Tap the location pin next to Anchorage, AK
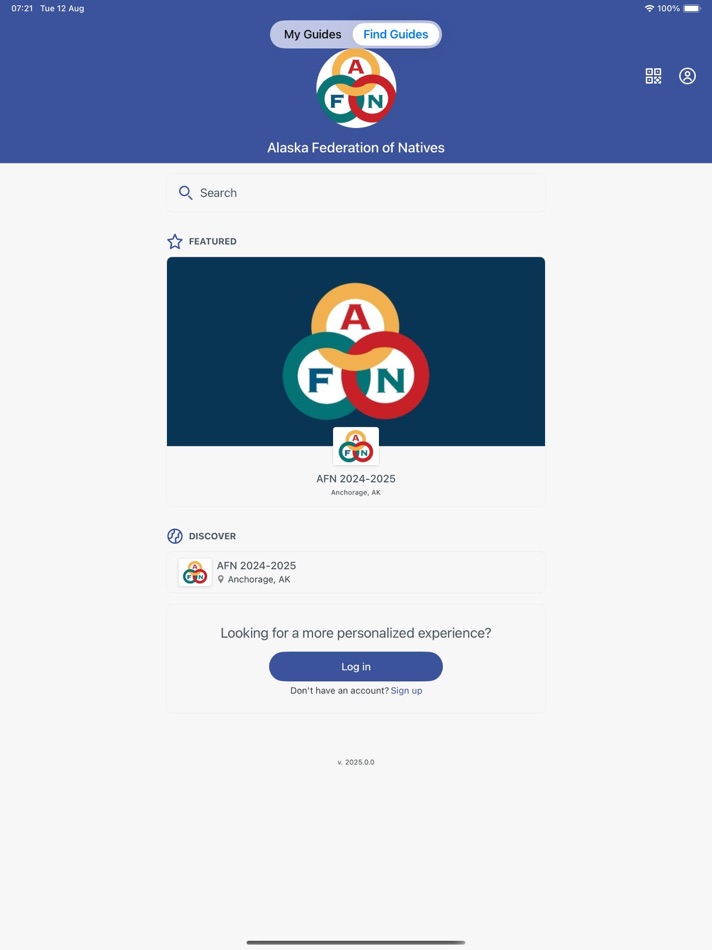This screenshot has height=950, width=712. click(x=221, y=579)
